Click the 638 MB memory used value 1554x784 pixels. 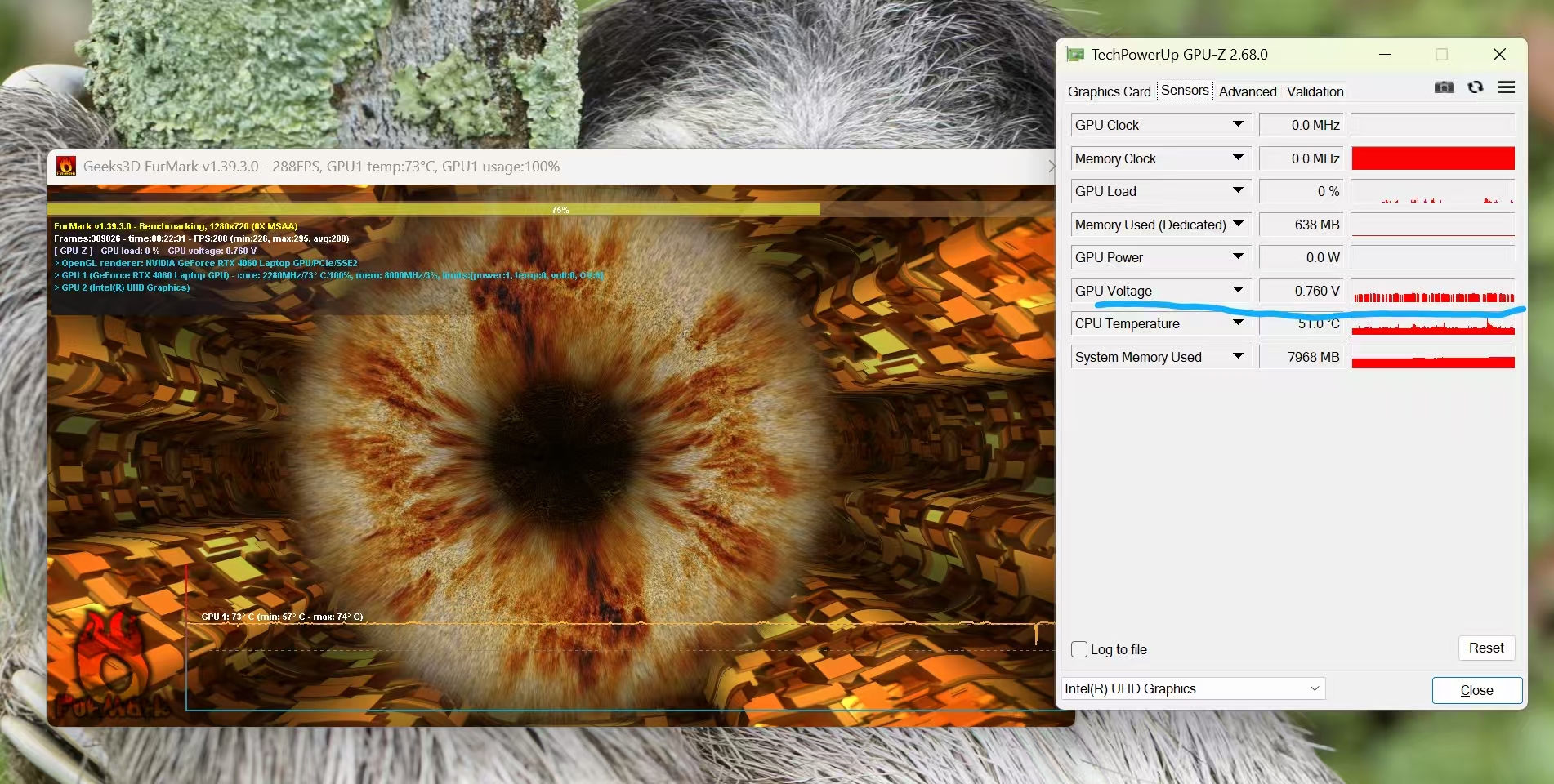pyautogui.click(x=1302, y=225)
